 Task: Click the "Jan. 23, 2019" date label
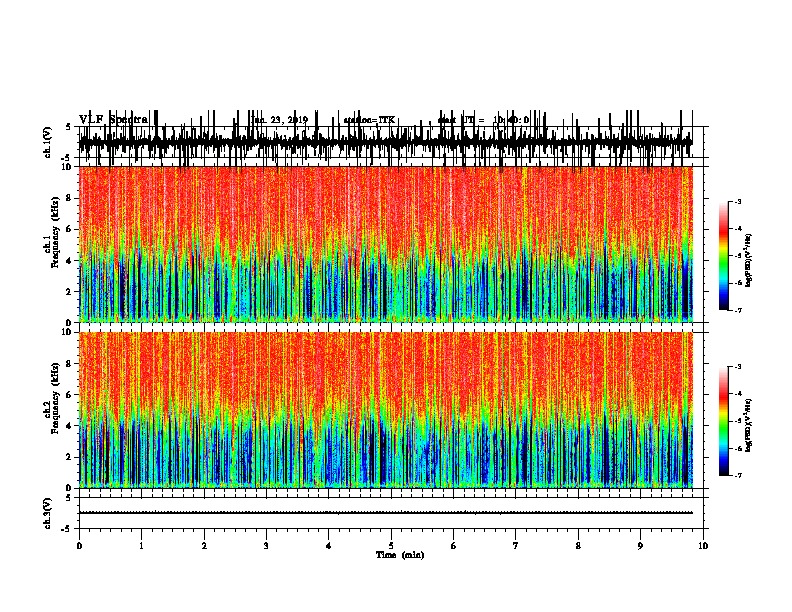(x=279, y=120)
